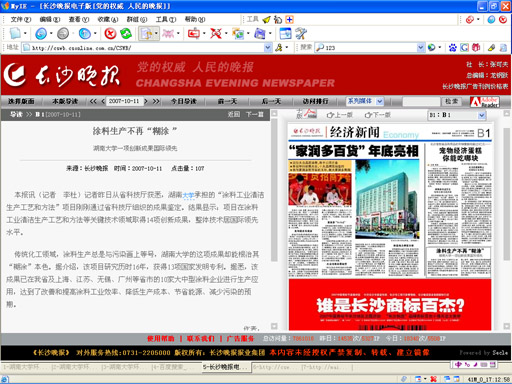Click the pink butterfly toolbar icon
The width and height of the screenshot is (512, 384).
(168, 33)
